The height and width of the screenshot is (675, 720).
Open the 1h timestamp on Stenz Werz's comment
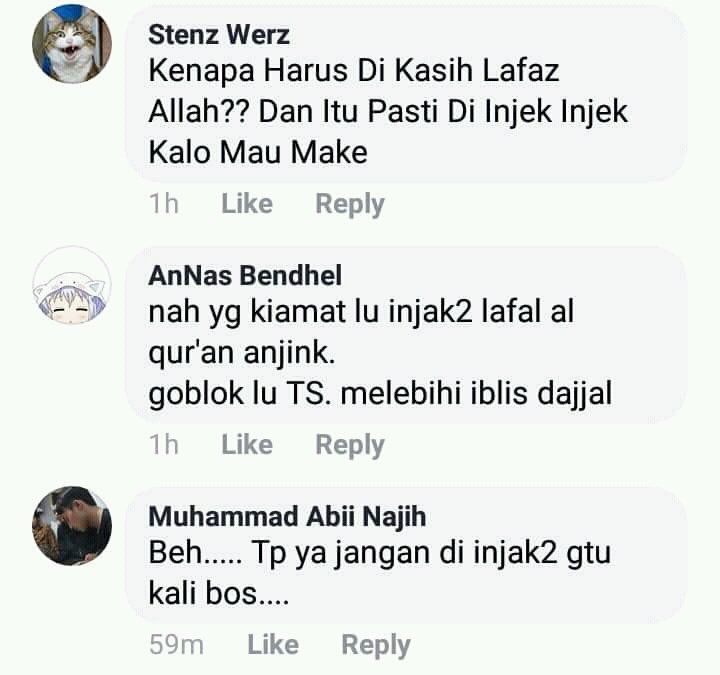164,203
